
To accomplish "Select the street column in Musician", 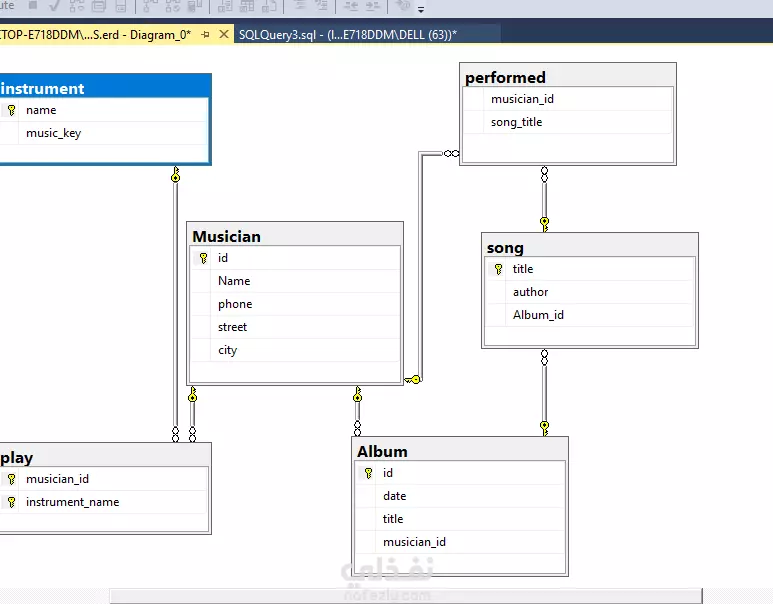I will [x=295, y=327].
